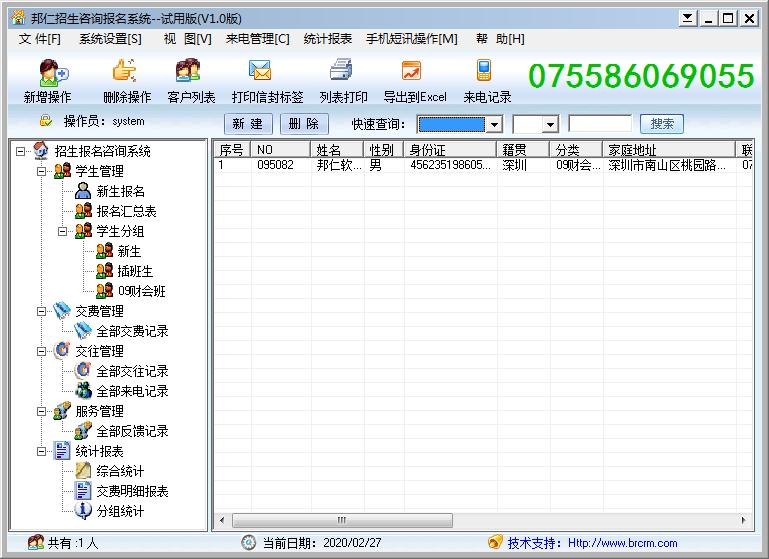Collapse the 学生分组 tree node
This screenshot has height=559, width=769.
pyautogui.click(x=62, y=231)
